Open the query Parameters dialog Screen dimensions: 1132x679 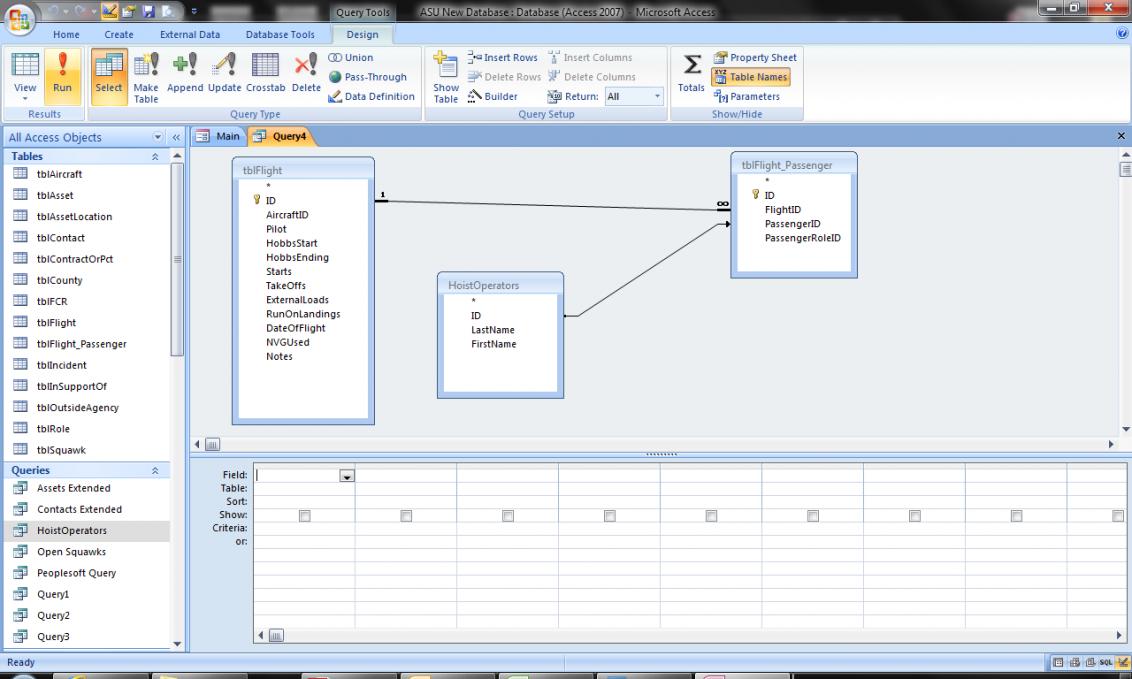(x=746, y=97)
